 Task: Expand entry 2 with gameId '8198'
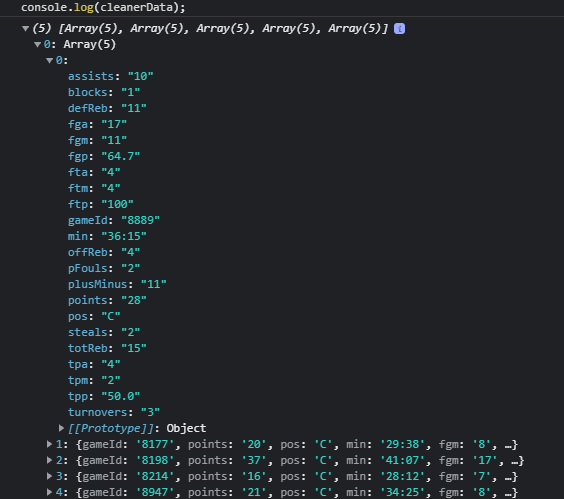49,460
